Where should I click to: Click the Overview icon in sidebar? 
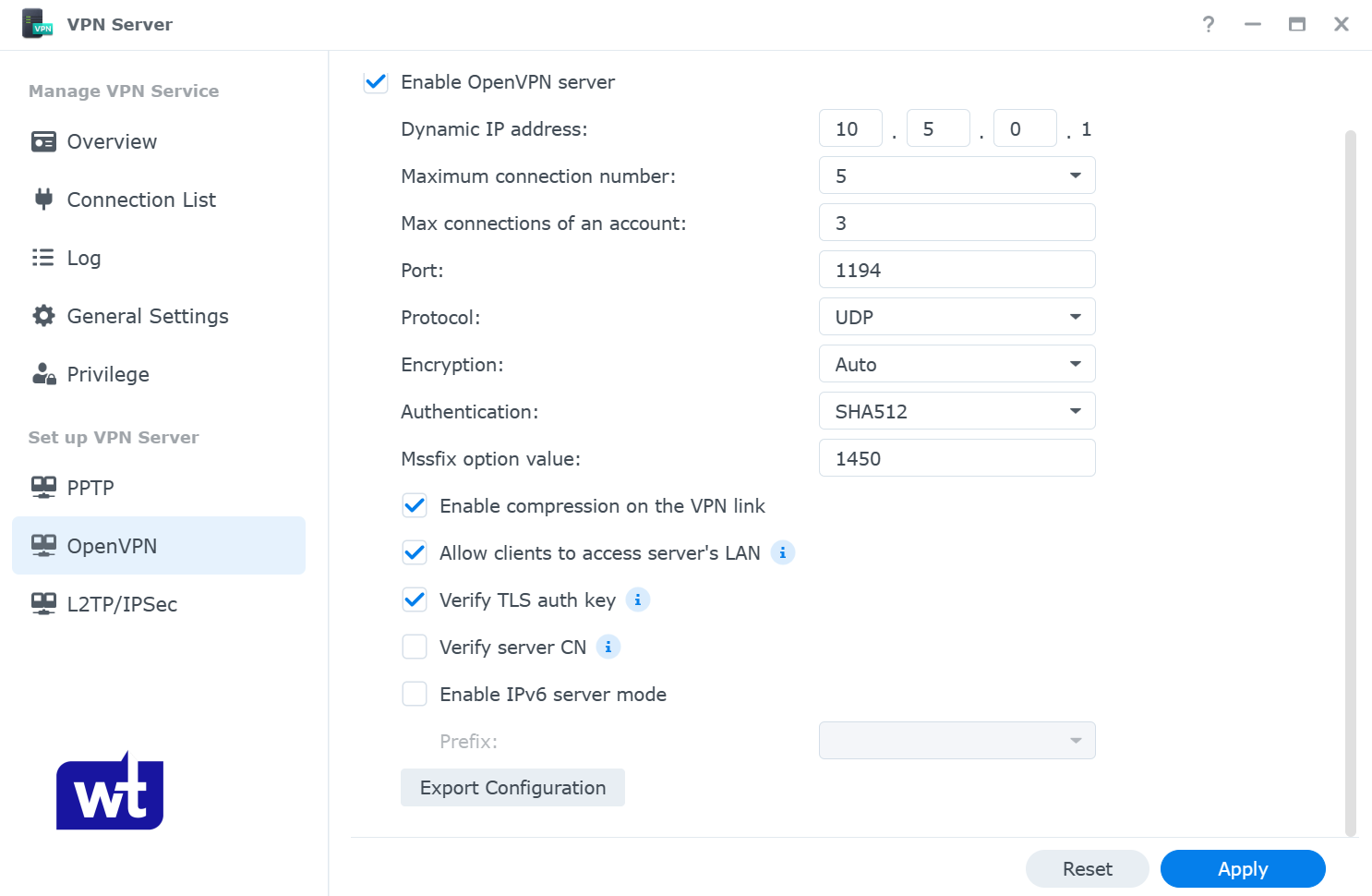tap(43, 141)
